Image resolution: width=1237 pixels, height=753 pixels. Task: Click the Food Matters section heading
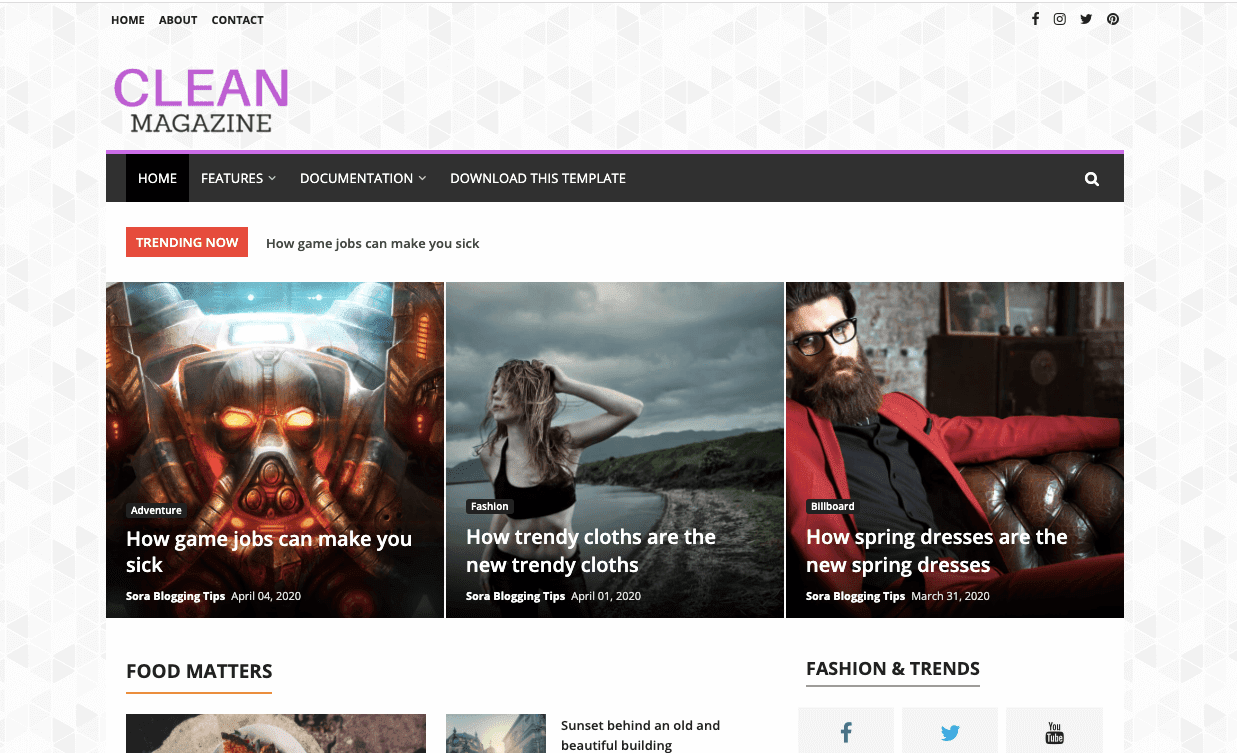click(199, 672)
